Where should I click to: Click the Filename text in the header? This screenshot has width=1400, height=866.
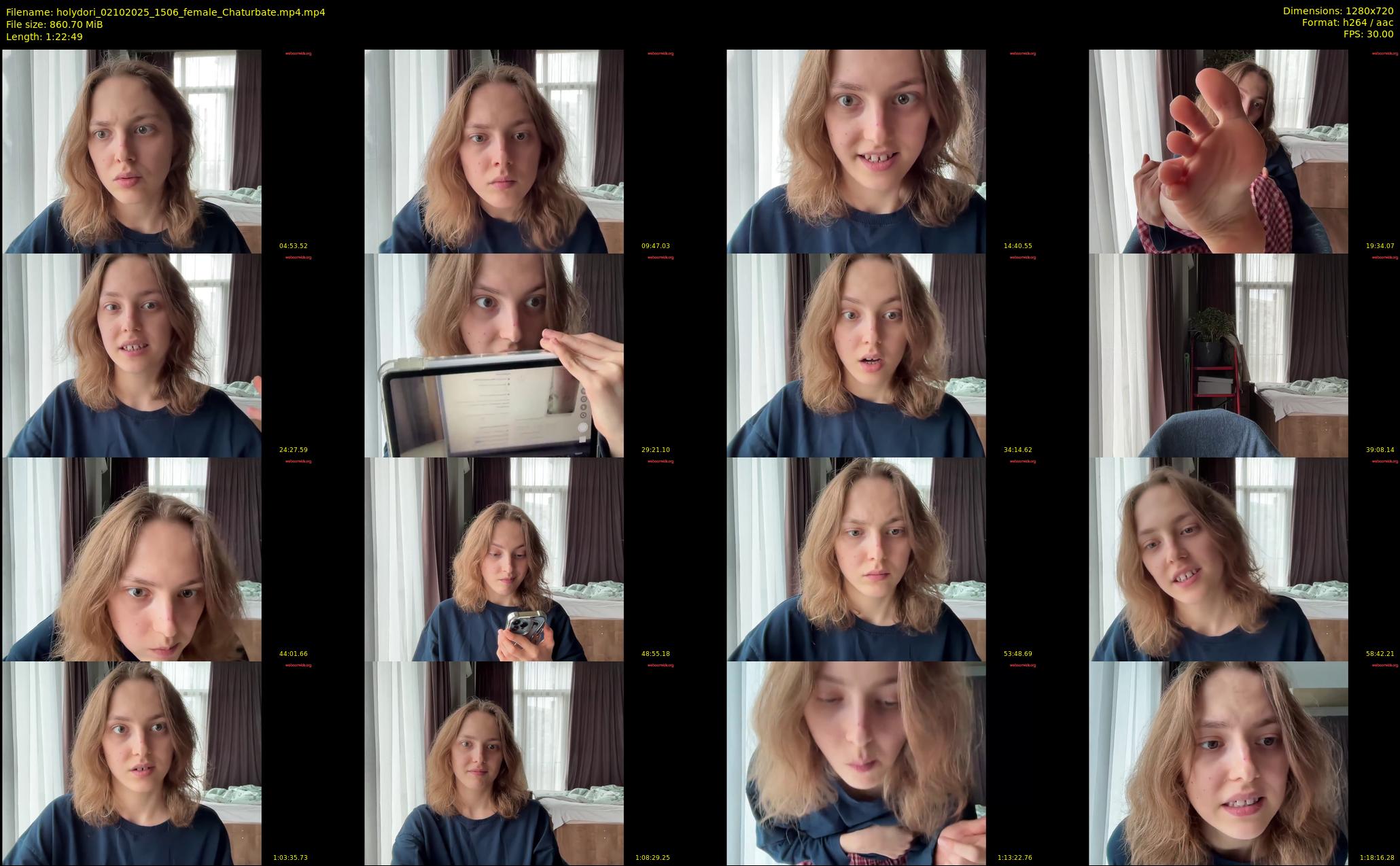coord(165,12)
